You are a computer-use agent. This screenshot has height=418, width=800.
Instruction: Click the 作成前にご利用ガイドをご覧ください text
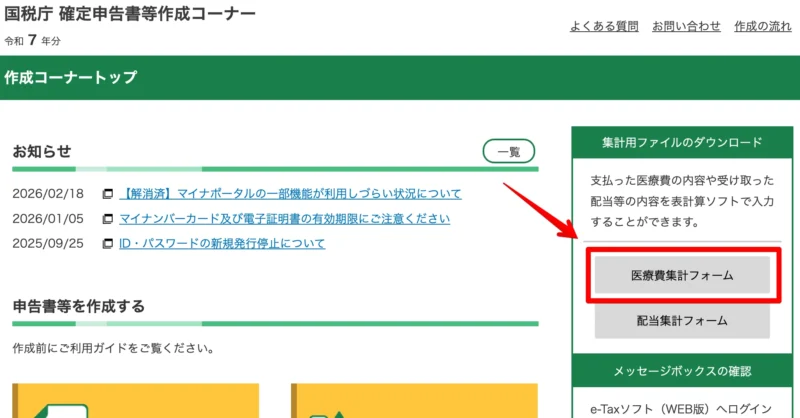[x=113, y=349]
